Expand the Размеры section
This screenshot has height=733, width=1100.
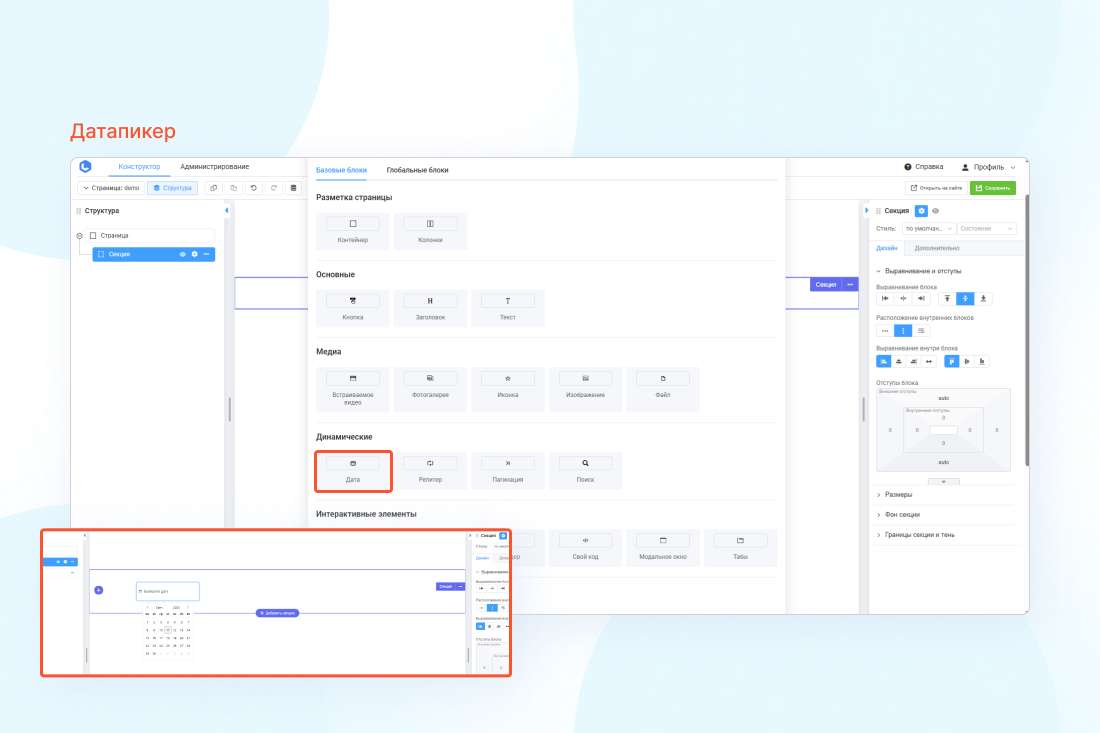tap(900, 494)
